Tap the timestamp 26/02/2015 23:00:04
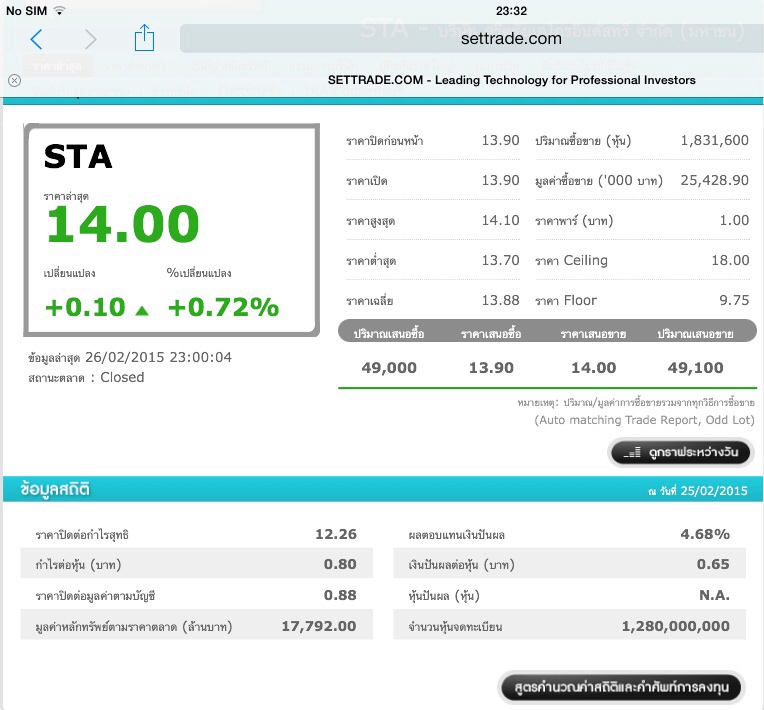 coord(158,357)
